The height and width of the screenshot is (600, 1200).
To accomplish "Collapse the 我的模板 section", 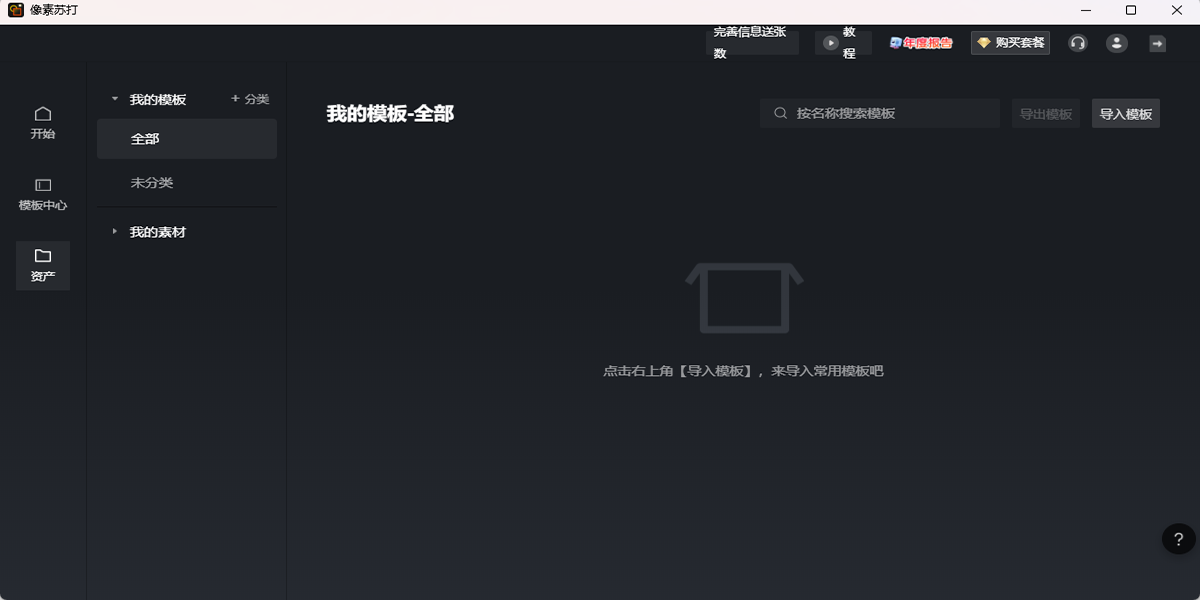I will (x=114, y=98).
